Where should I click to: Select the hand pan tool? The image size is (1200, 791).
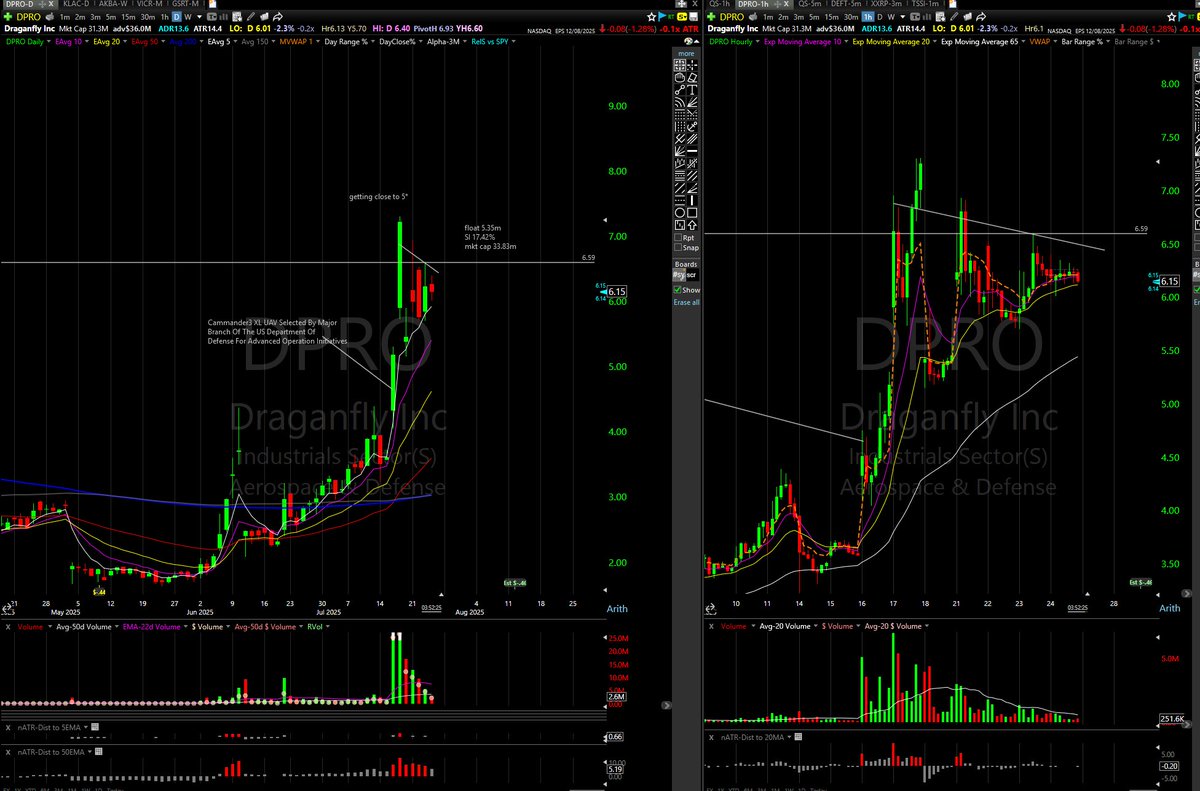tap(679, 77)
